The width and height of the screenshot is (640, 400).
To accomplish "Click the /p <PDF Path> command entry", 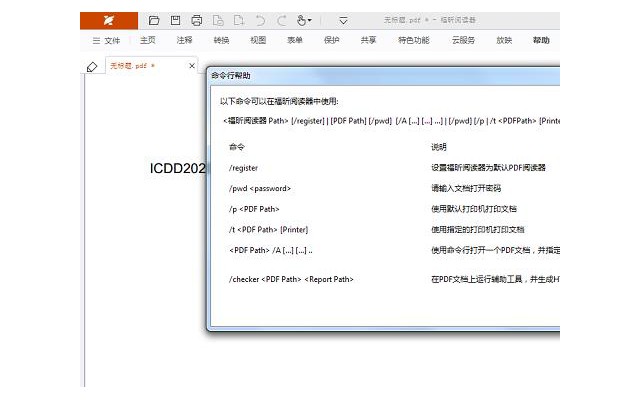I will tap(254, 209).
